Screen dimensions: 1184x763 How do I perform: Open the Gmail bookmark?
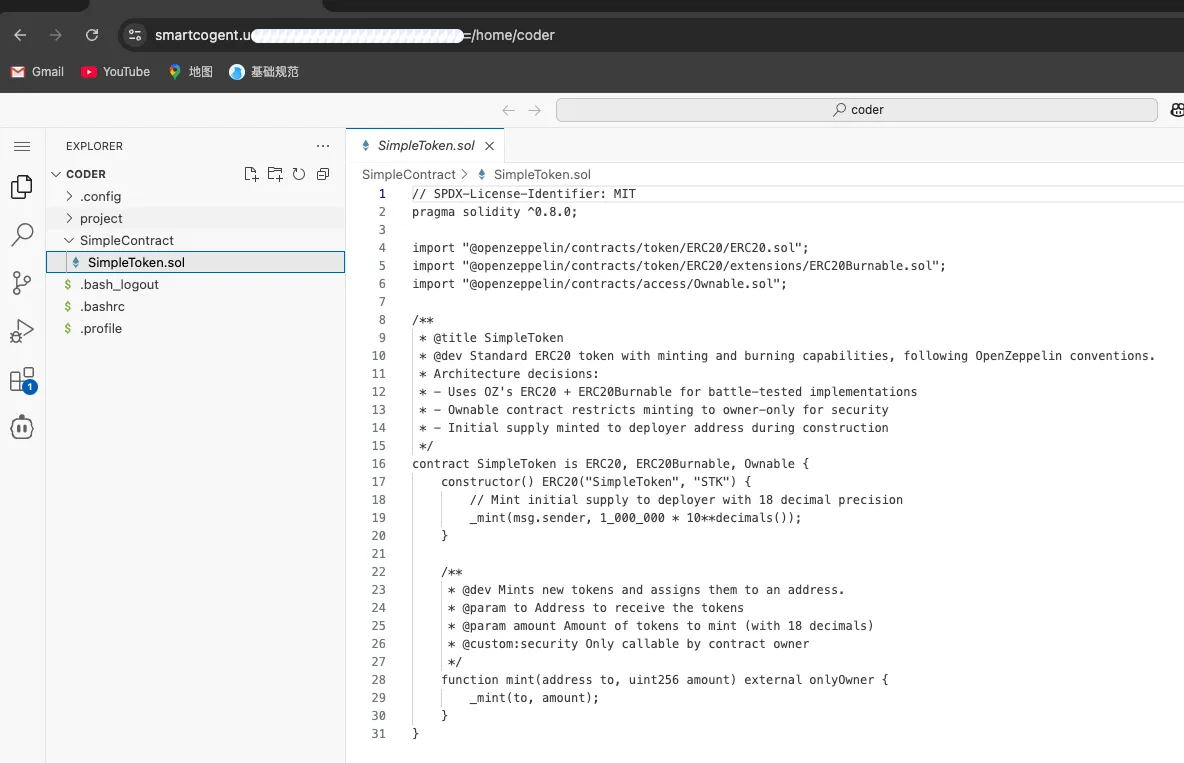38,72
